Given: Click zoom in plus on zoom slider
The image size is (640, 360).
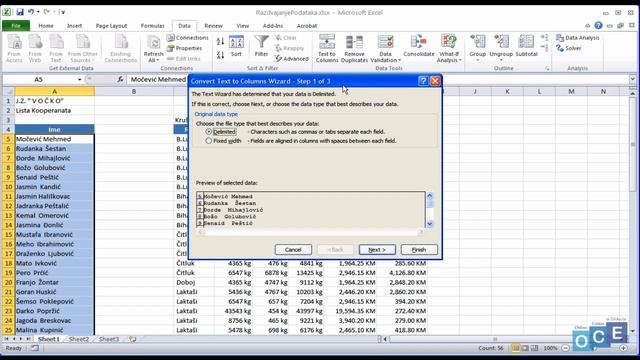Looking at the screenshot, I should [623, 348].
